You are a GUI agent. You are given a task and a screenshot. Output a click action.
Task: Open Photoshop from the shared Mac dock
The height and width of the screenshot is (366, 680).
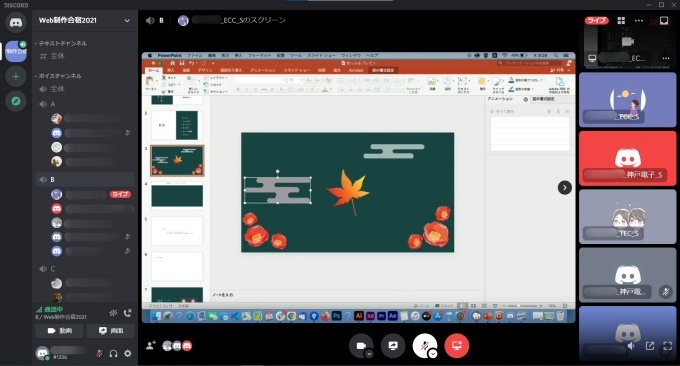coord(337,316)
